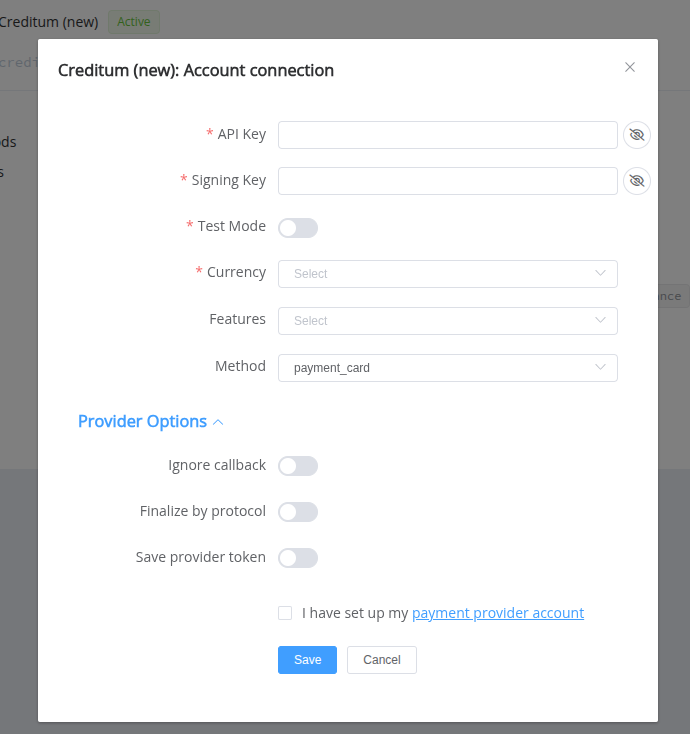This screenshot has width=690, height=734.
Task: Collapse the Provider Options section
Action: click(142, 422)
